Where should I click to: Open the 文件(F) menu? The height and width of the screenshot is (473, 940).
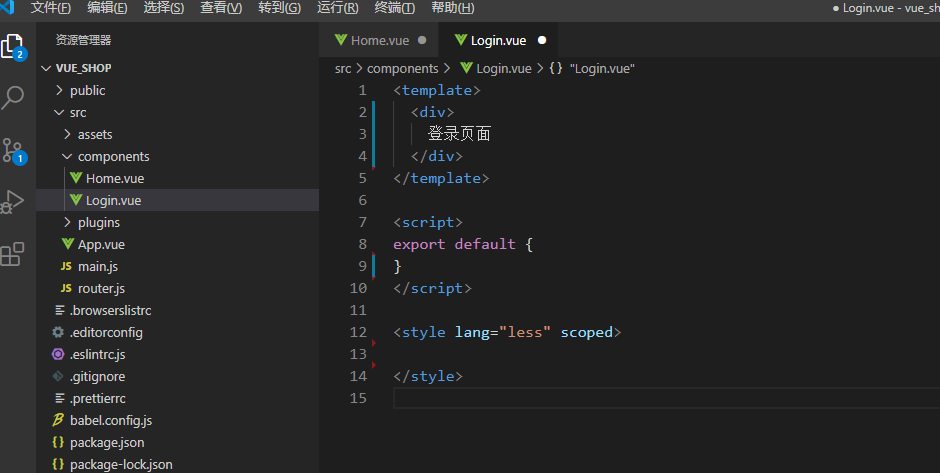click(x=50, y=8)
